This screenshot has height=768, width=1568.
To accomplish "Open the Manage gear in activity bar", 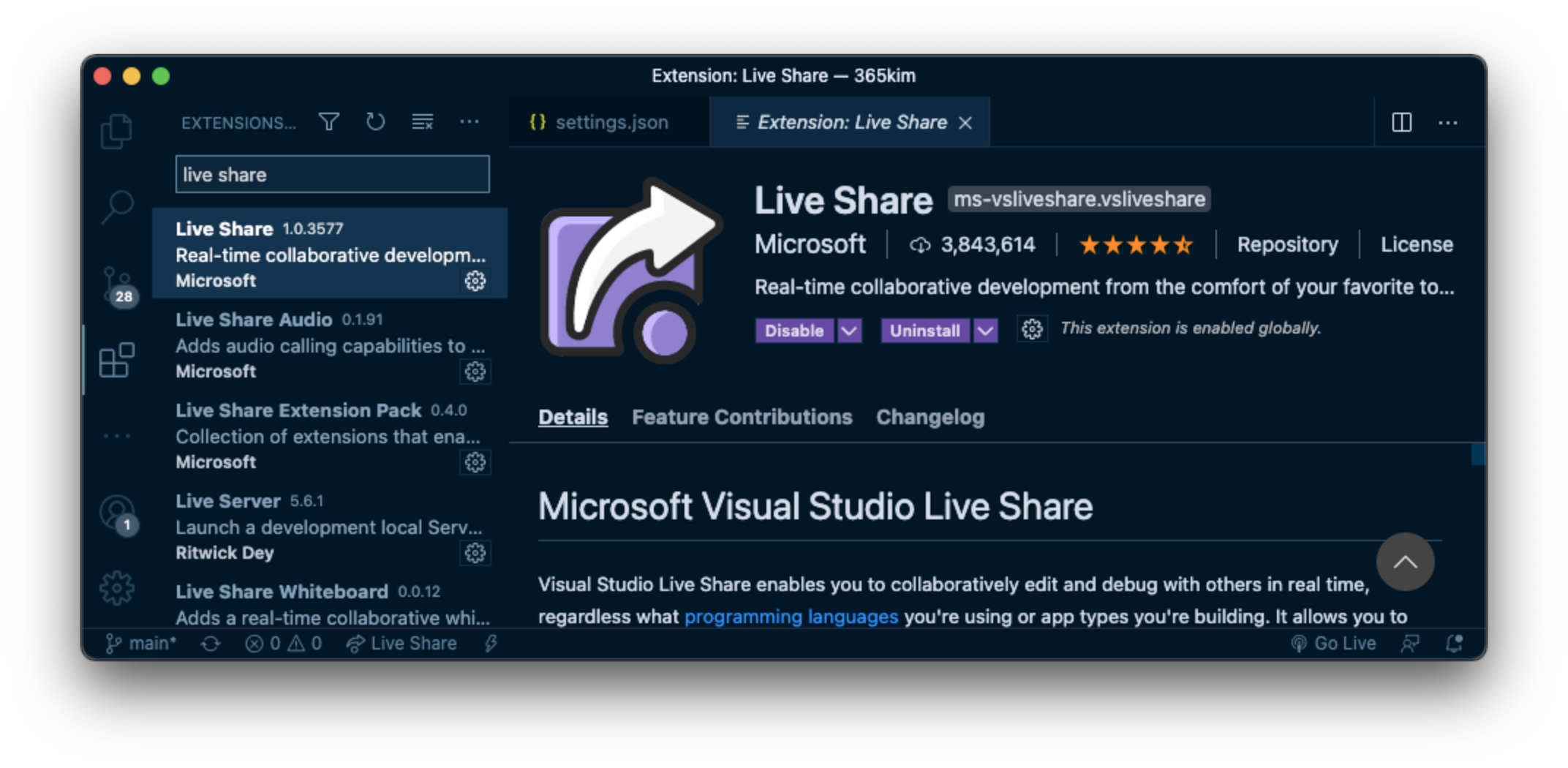I will click(117, 588).
